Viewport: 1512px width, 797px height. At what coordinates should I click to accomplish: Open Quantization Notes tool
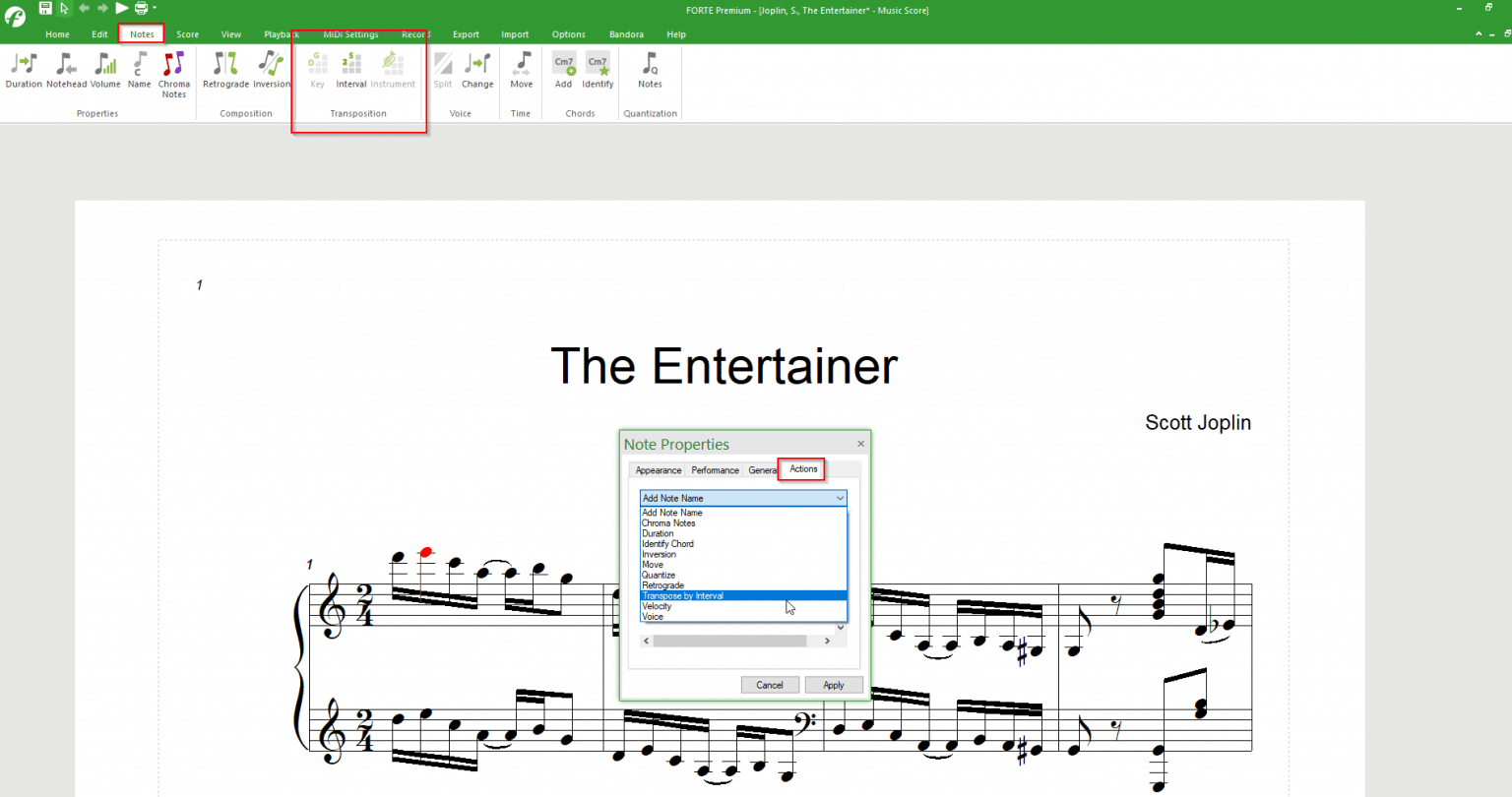(650, 70)
